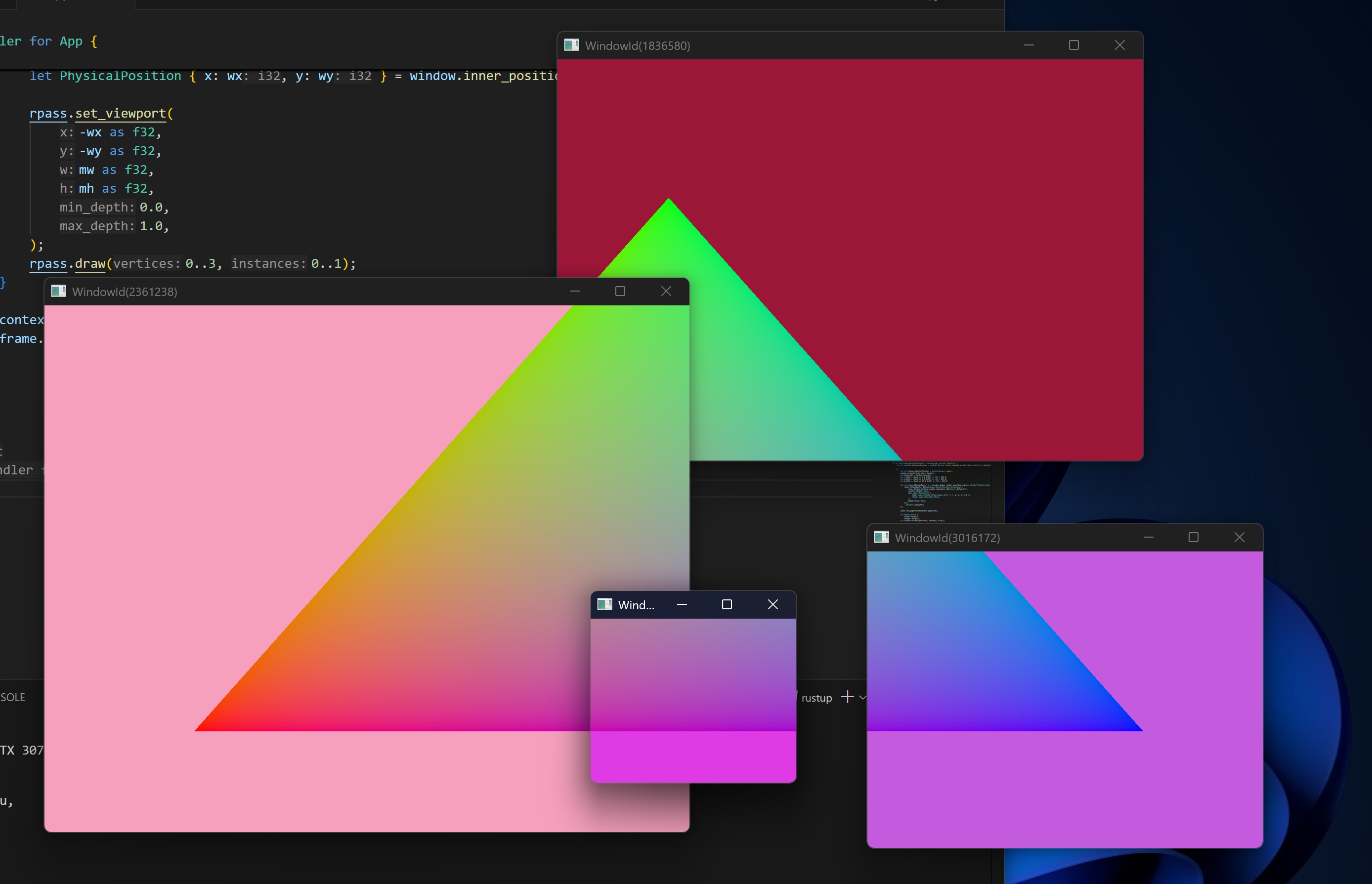Switch to the partially visible CONSOLE panel tab
The width and height of the screenshot is (1372, 884).
point(13,697)
